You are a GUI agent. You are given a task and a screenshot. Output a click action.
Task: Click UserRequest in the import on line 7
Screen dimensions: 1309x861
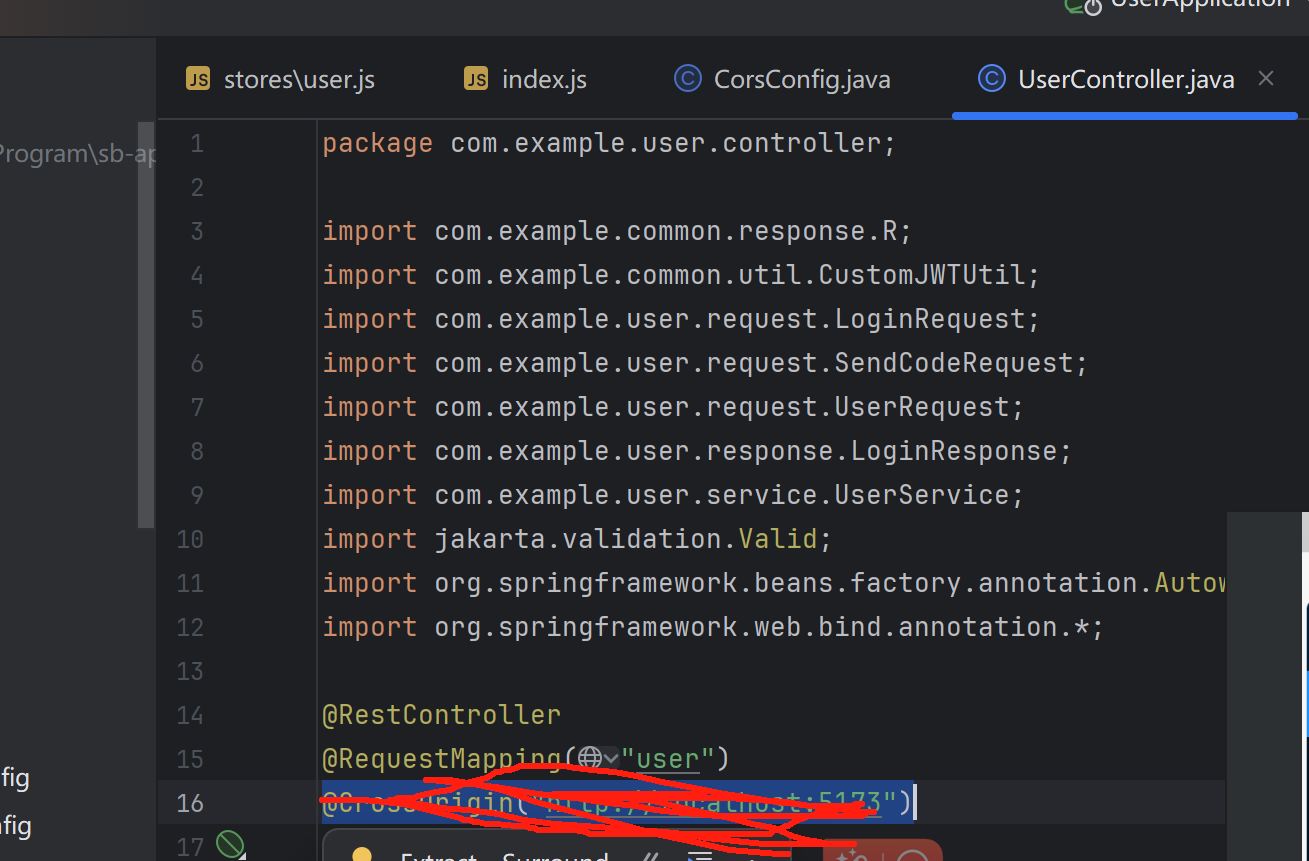922,407
